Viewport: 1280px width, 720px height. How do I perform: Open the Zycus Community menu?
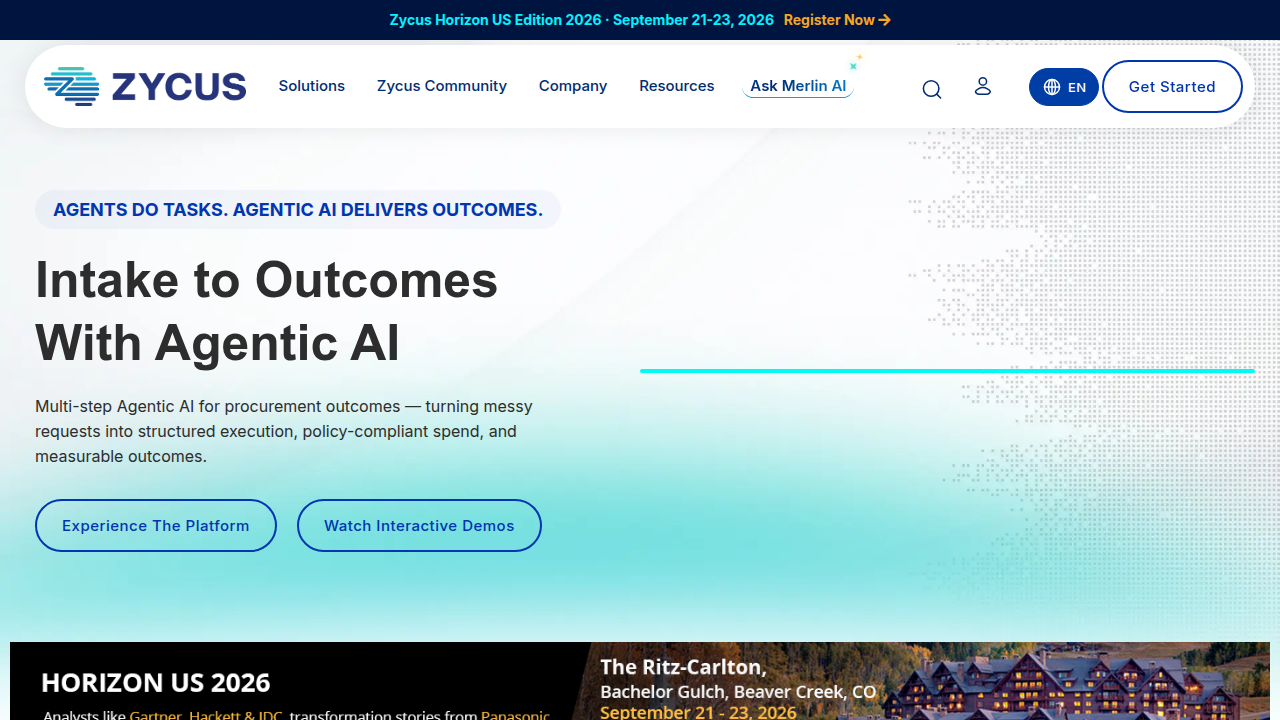point(442,86)
